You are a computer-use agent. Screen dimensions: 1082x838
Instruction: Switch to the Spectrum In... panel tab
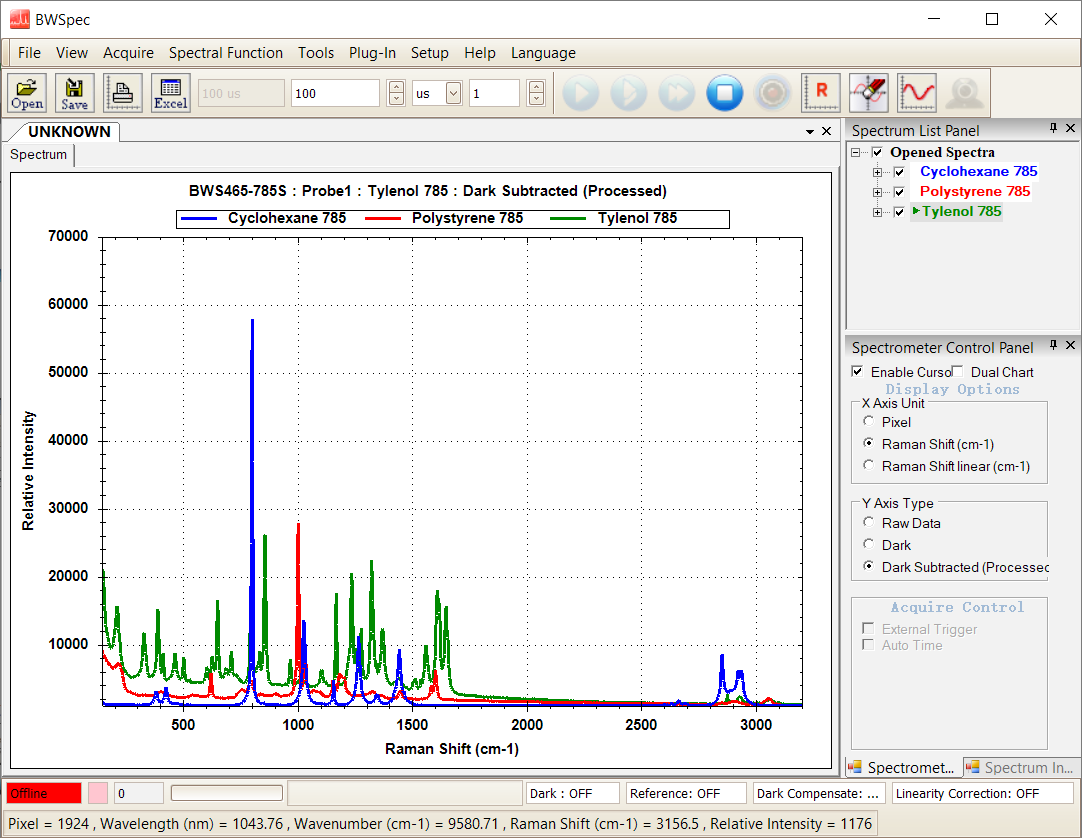pos(1020,768)
